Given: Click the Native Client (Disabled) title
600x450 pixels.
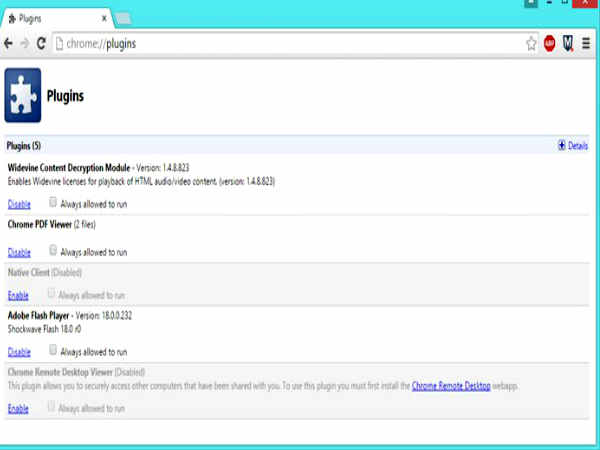Looking at the screenshot, I should (x=45, y=272).
